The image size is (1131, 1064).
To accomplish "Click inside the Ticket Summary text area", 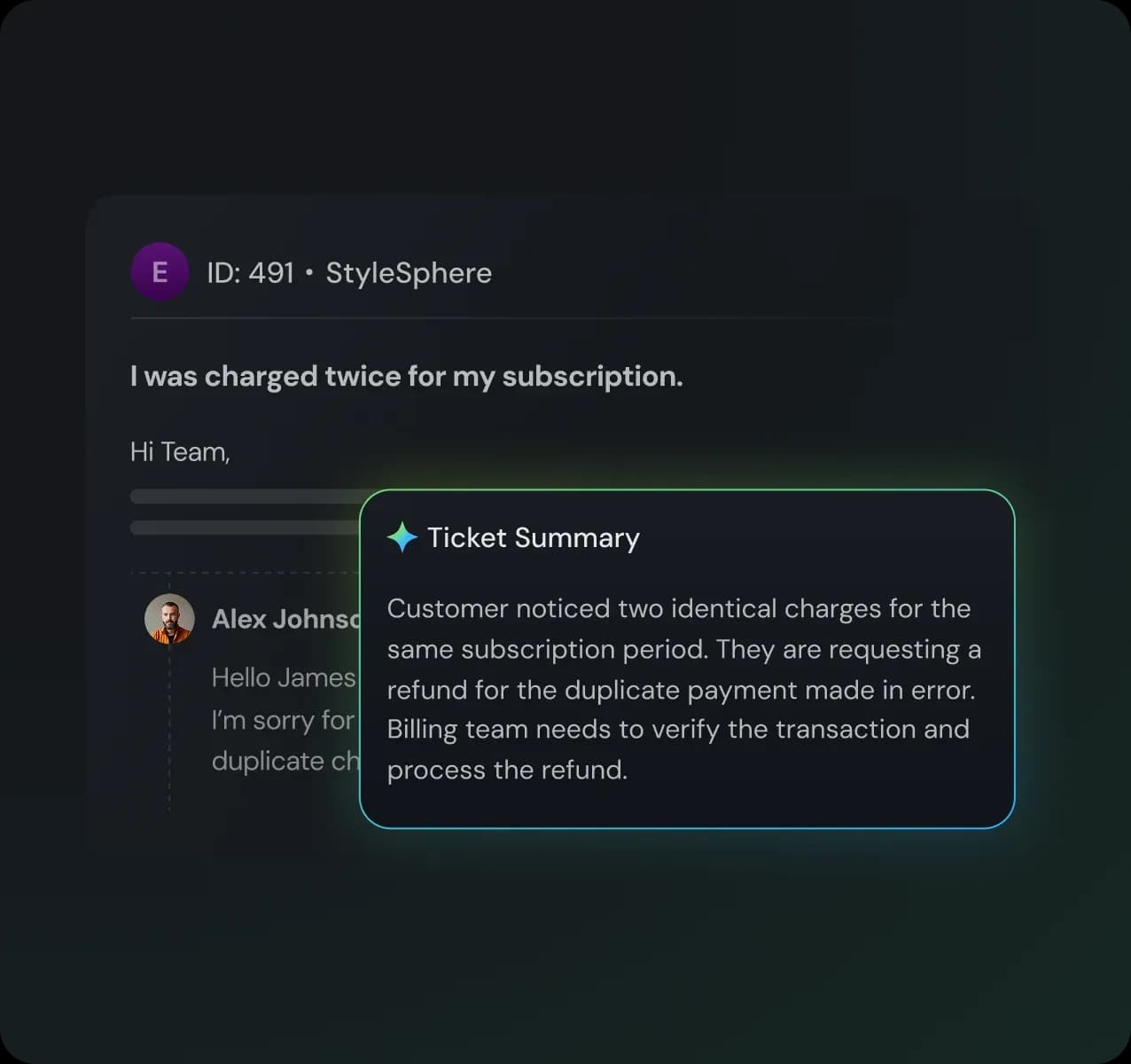I will pyautogui.click(x=682, y=689).
